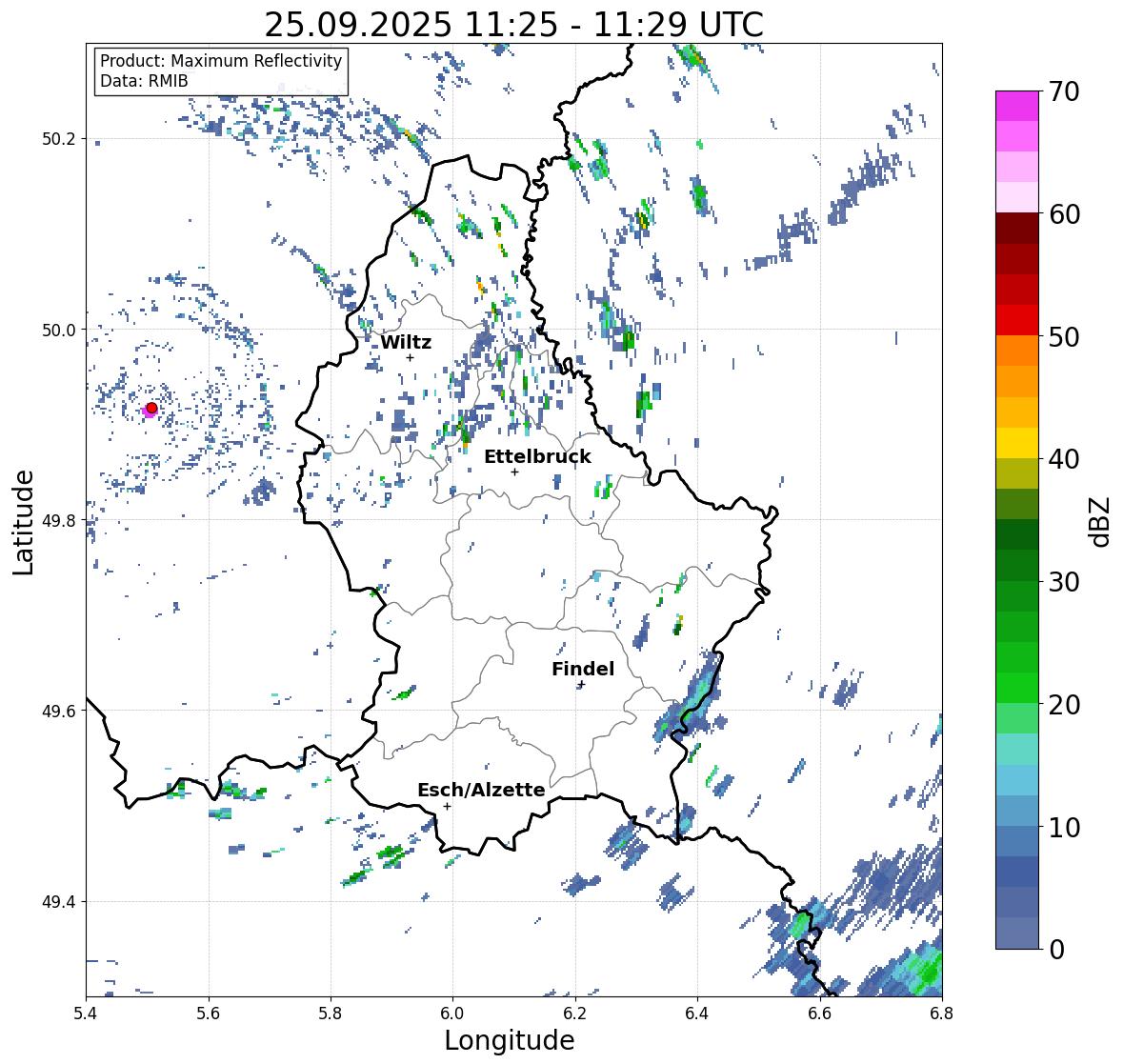1123x1064 pixels.
Task: Click the 50.2 latitude tick label
Action: (x=59, y=139)
